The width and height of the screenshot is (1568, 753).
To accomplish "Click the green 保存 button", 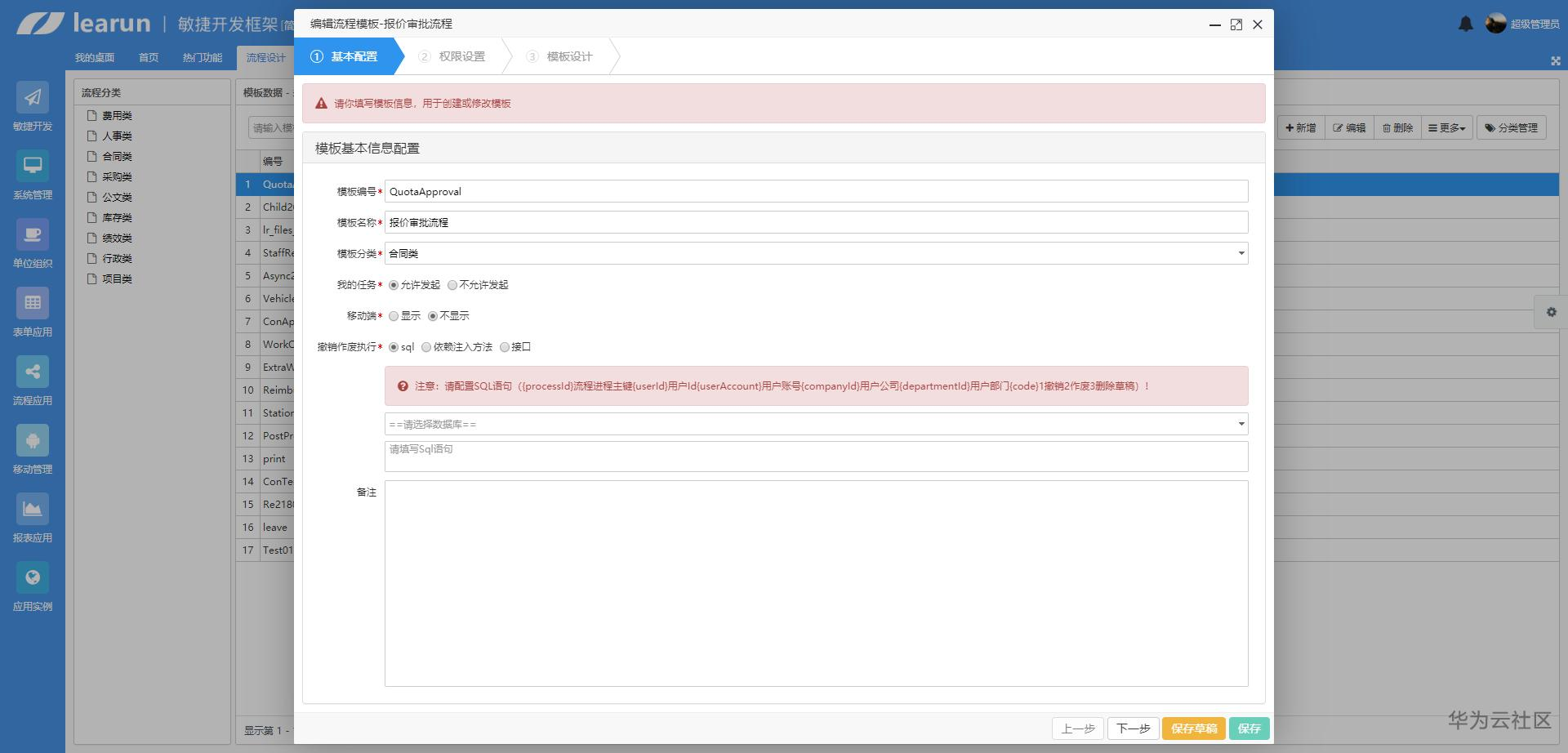I will tap(1249, 728).
